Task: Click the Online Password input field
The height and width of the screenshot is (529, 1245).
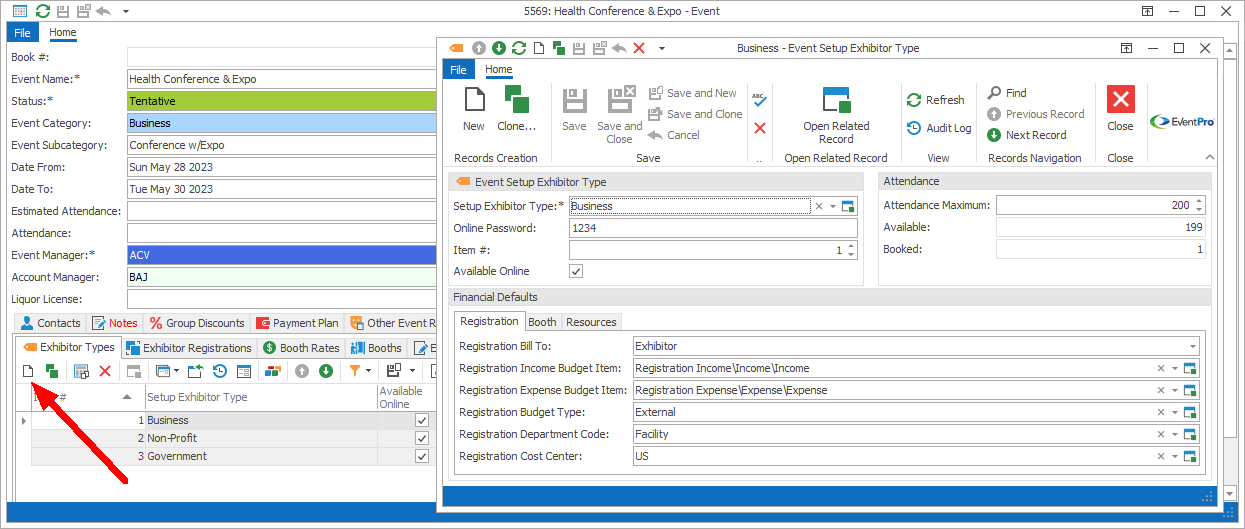Action: coord(712,228)
